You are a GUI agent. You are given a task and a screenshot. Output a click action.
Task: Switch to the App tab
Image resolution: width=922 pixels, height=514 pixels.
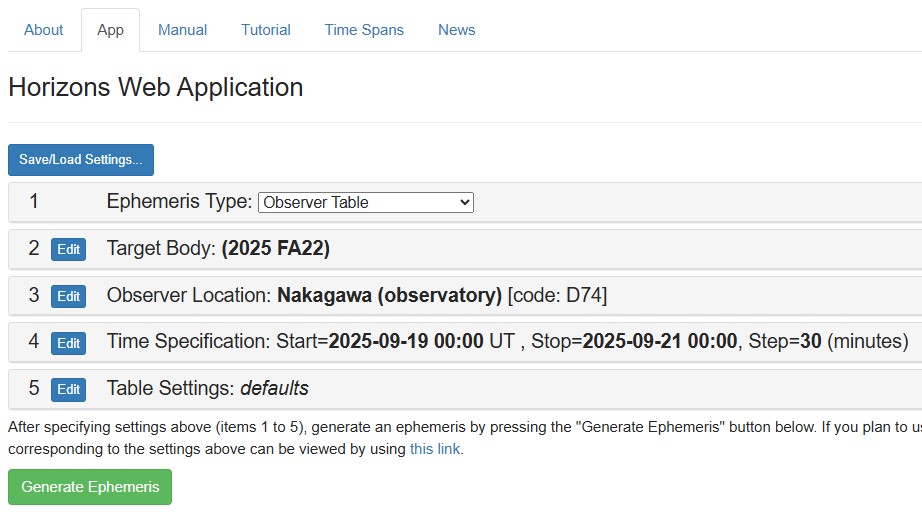click(x=110, y=30)
